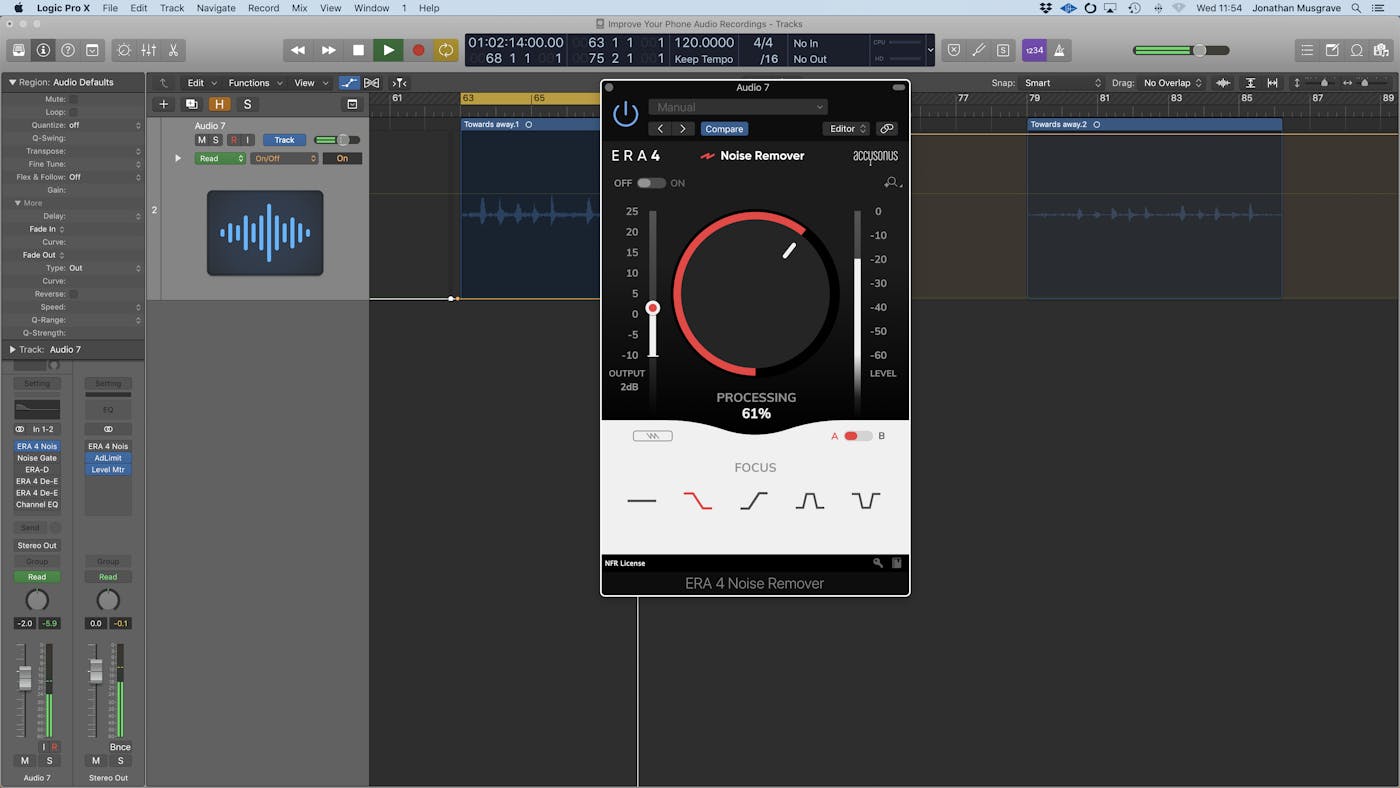Open the tuner fork icon

click(978, 50)
